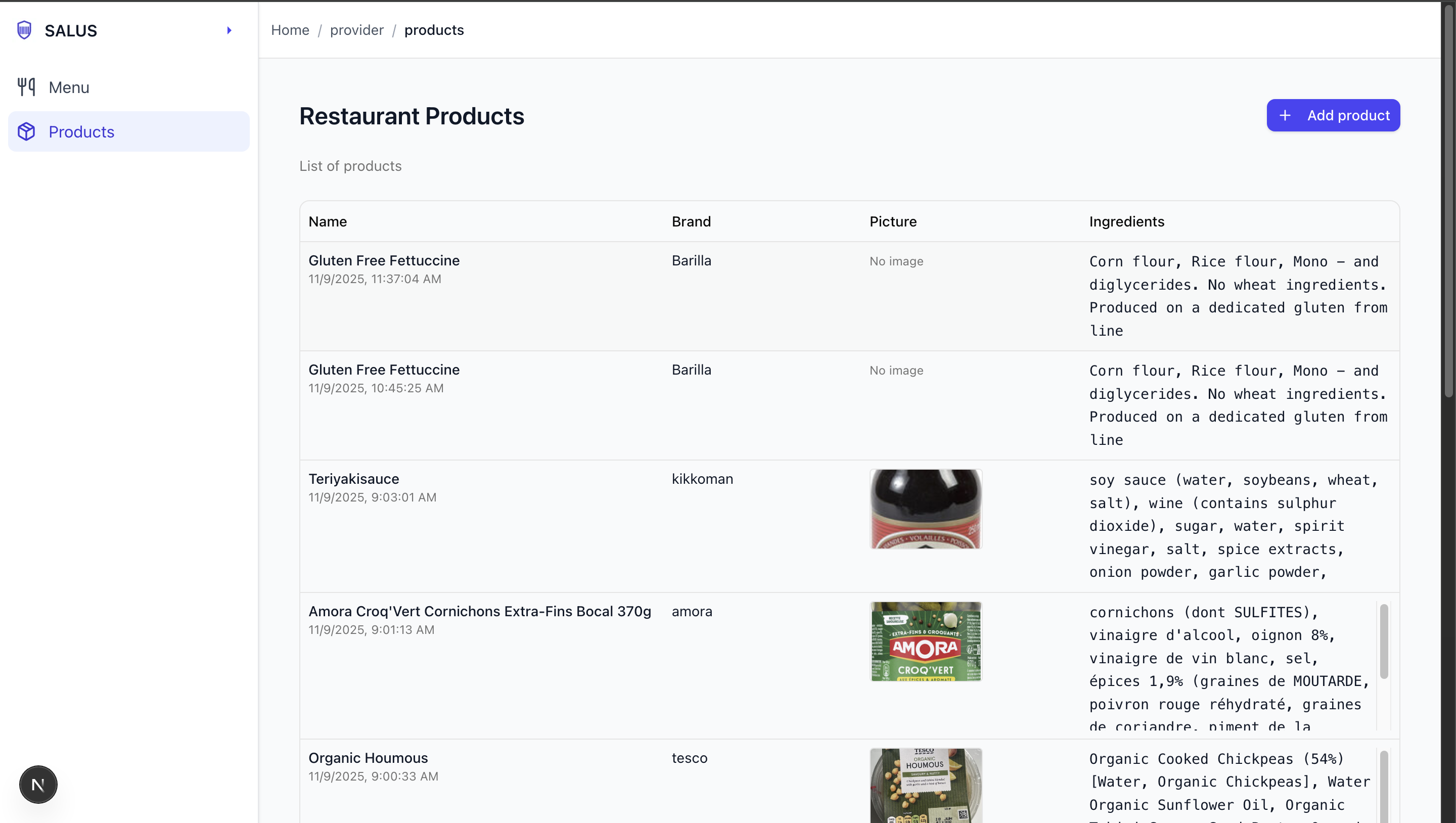Open the Next.js dev tools N icon
The image size is (1456, 823).
point(38,784)
